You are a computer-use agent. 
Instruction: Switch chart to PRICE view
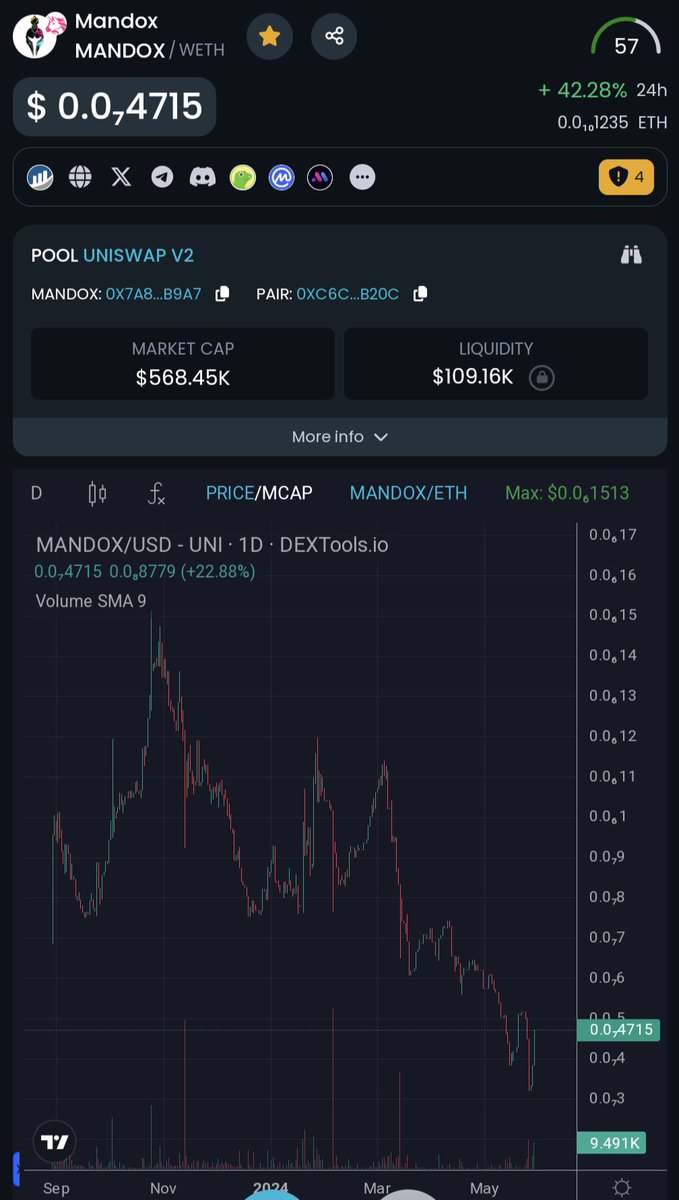pos(230,493)
